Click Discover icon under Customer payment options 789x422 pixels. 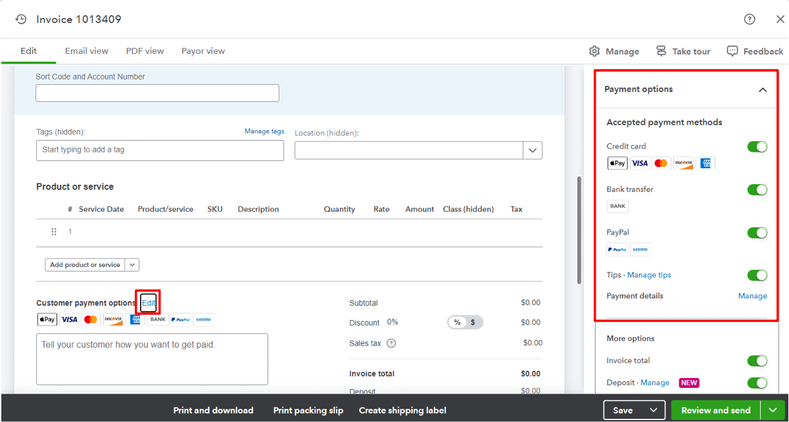click(x=113, y=319)
